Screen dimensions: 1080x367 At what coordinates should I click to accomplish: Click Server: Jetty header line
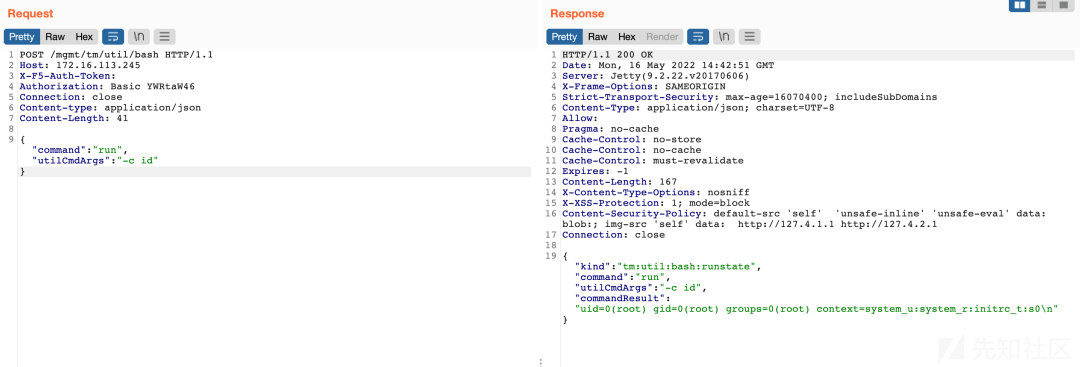click(655, 76)
